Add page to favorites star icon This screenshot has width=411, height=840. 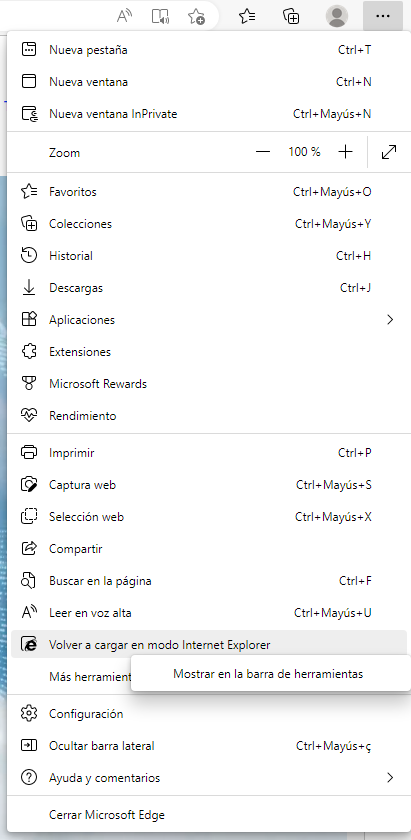click(197, 16)
